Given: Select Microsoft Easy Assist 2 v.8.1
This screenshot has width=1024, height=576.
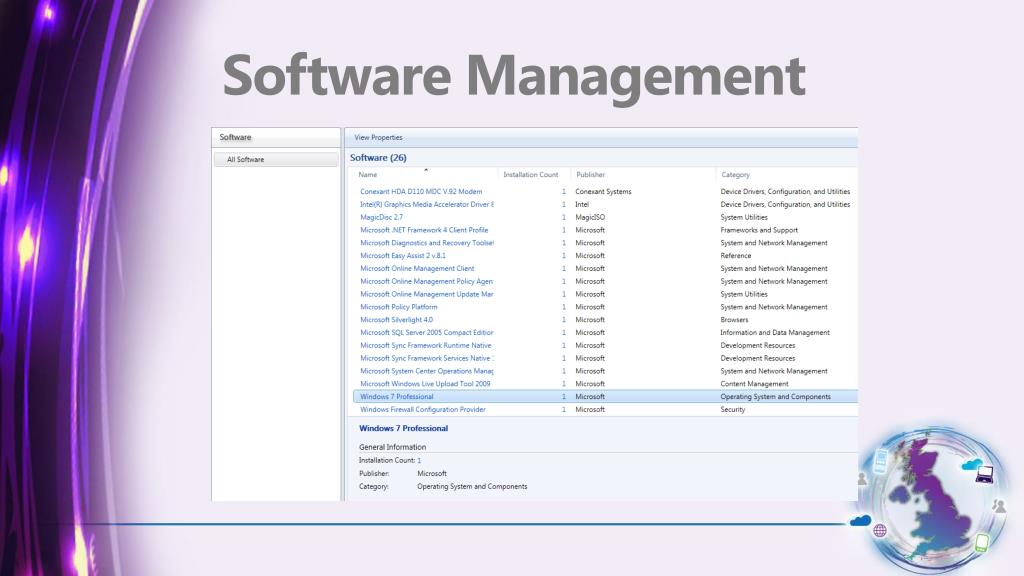Looking at the screenshot, I should click(403, 256).
